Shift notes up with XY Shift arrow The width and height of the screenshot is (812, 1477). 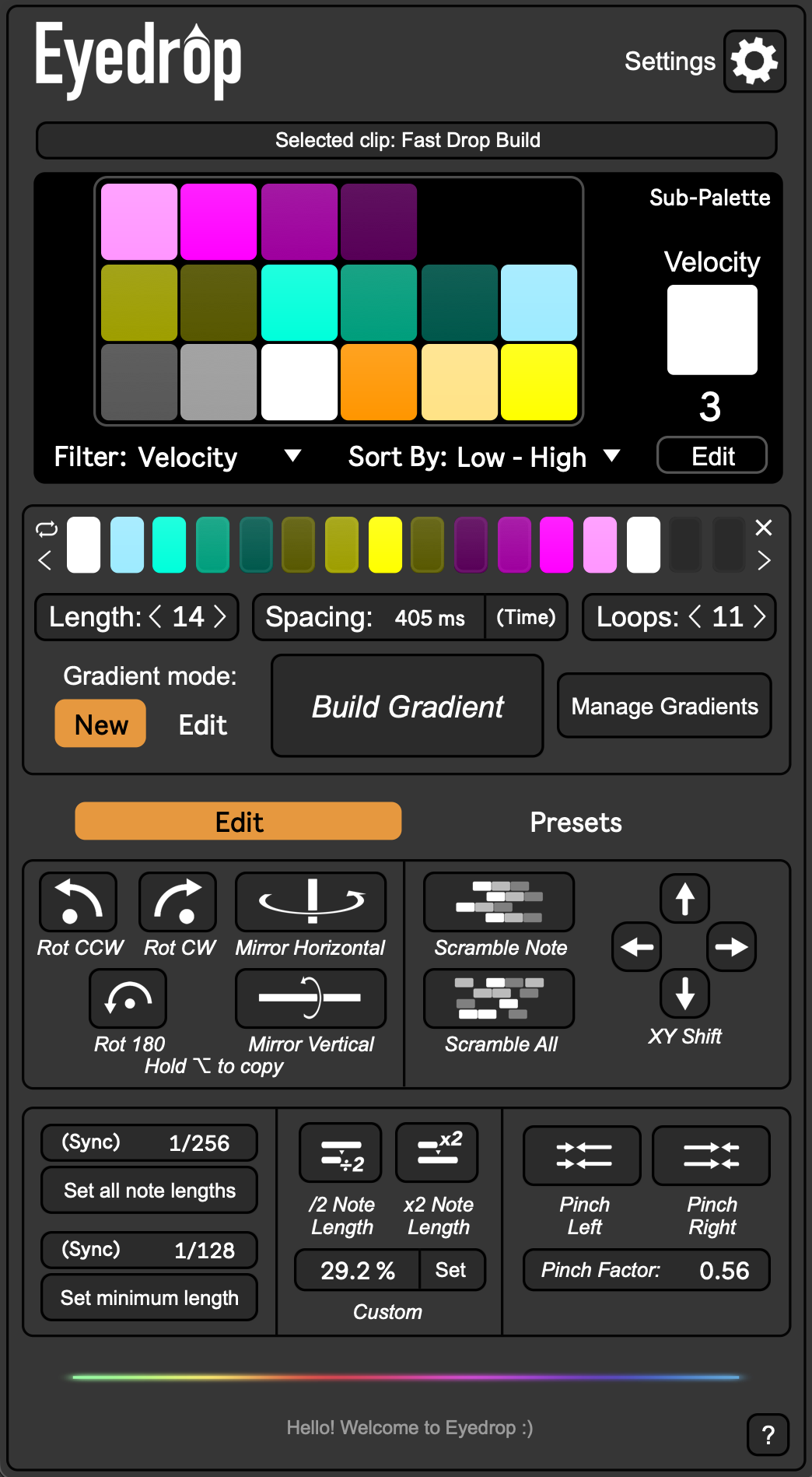[684, 899]
